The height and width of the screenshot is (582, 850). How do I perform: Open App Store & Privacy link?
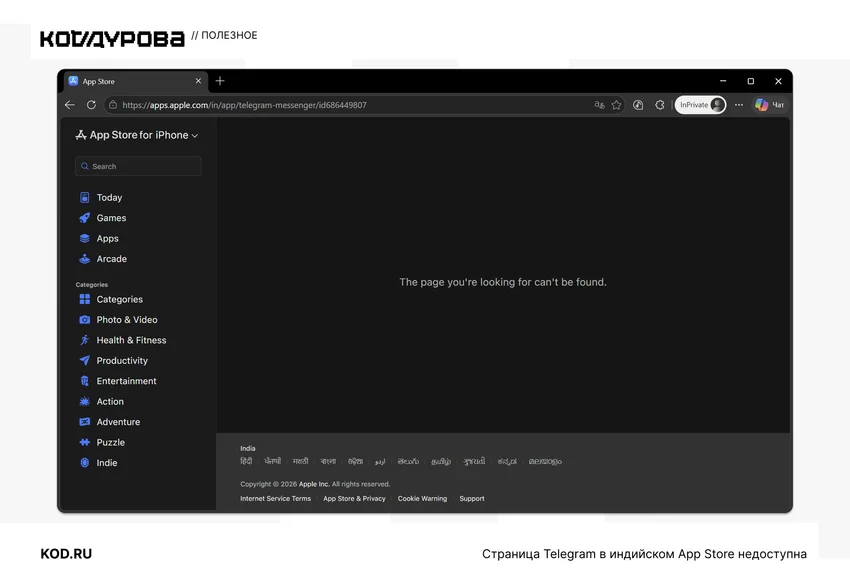355,499
